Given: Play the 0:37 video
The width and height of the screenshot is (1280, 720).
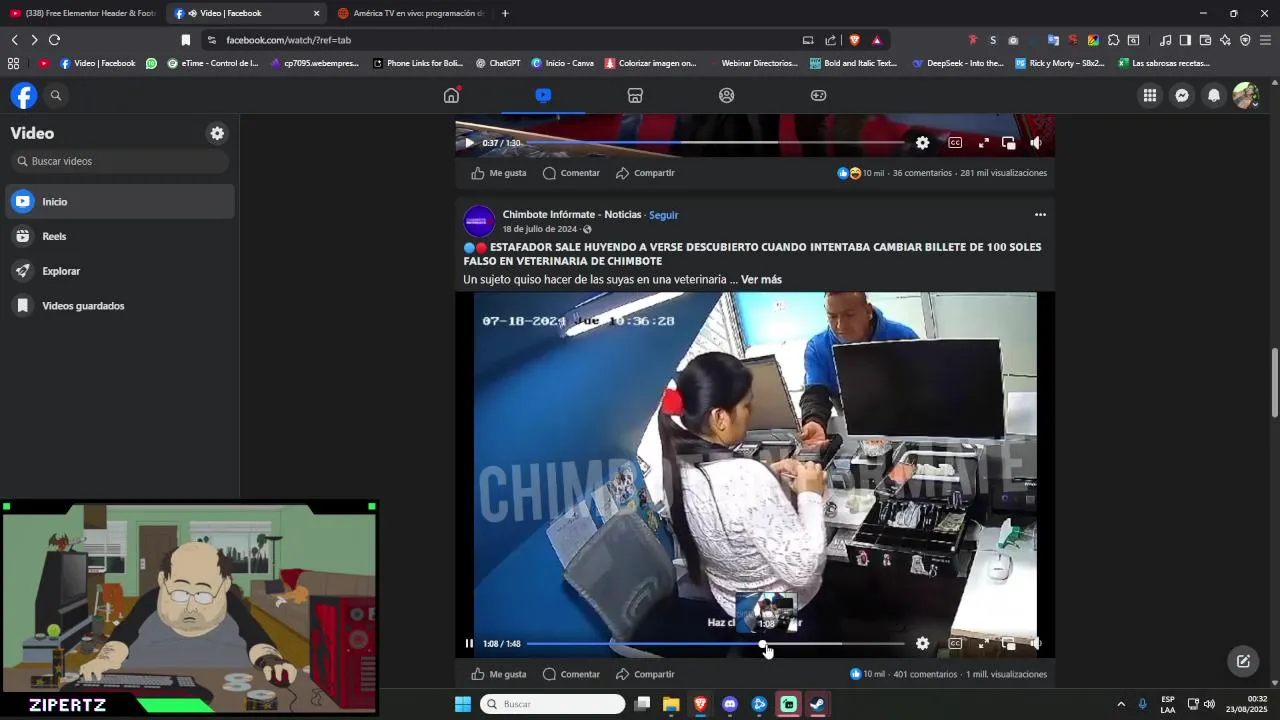Looking at the screenshot, I should 469,143.
